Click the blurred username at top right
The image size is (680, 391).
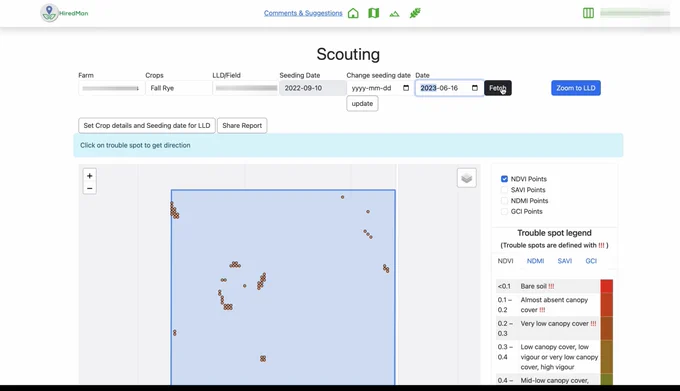click(x=635, y=13)
